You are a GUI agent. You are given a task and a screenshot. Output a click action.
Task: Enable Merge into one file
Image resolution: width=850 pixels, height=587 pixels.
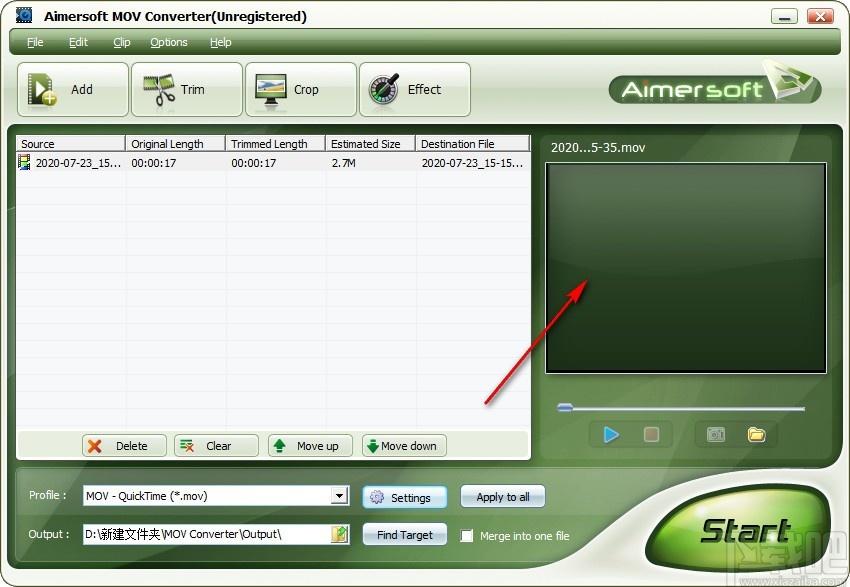(x=467, y=536)
